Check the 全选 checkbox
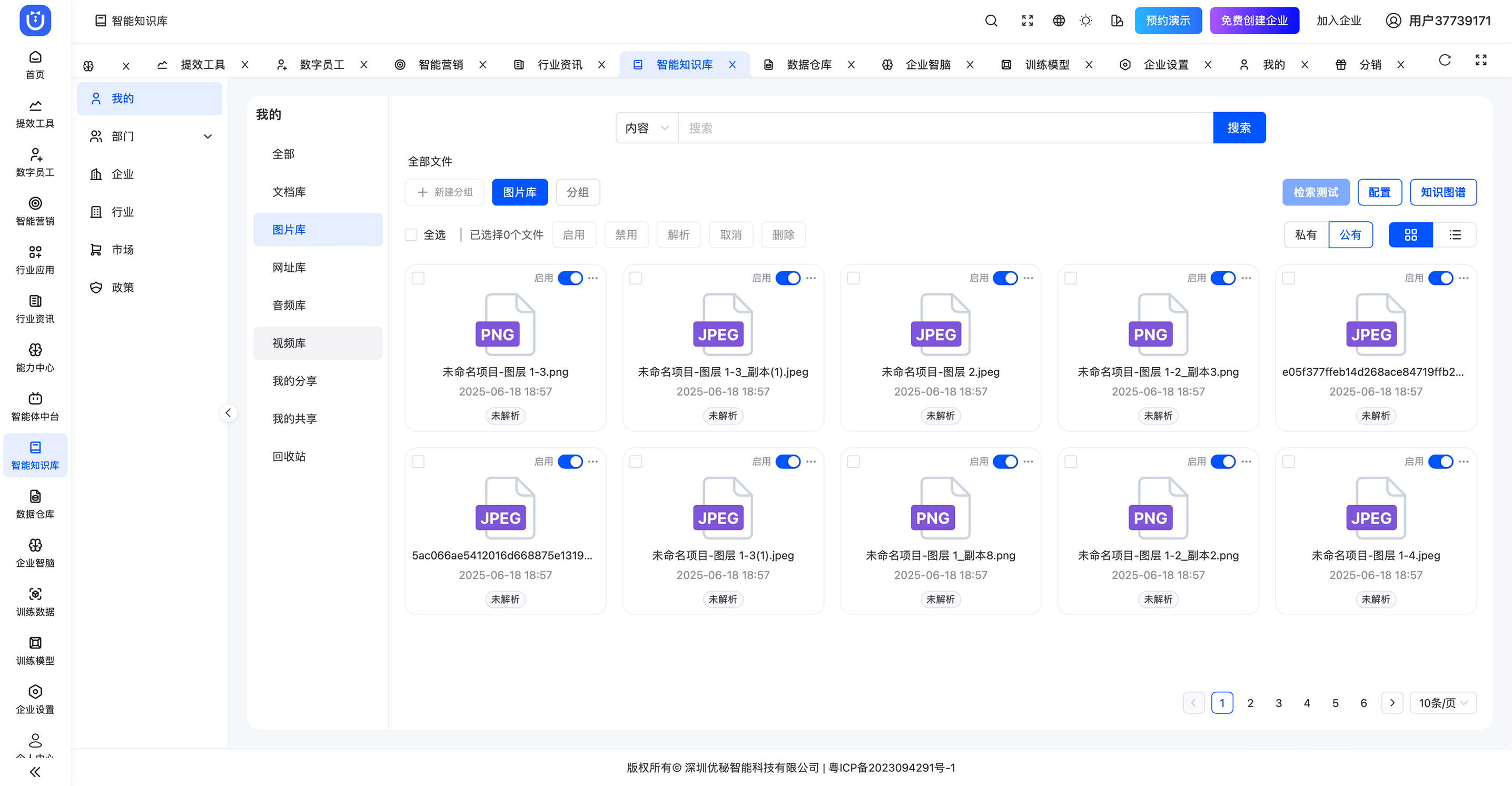Screen dimensions: 1512x786 [x=411, y=235]
